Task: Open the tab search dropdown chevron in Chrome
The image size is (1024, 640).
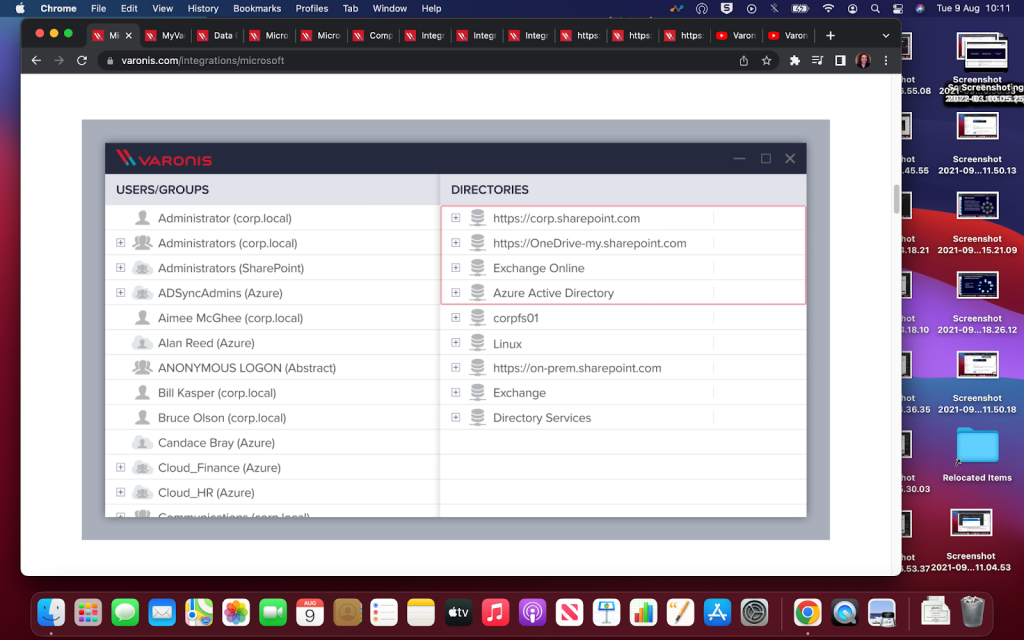Action: coord(886,36)
